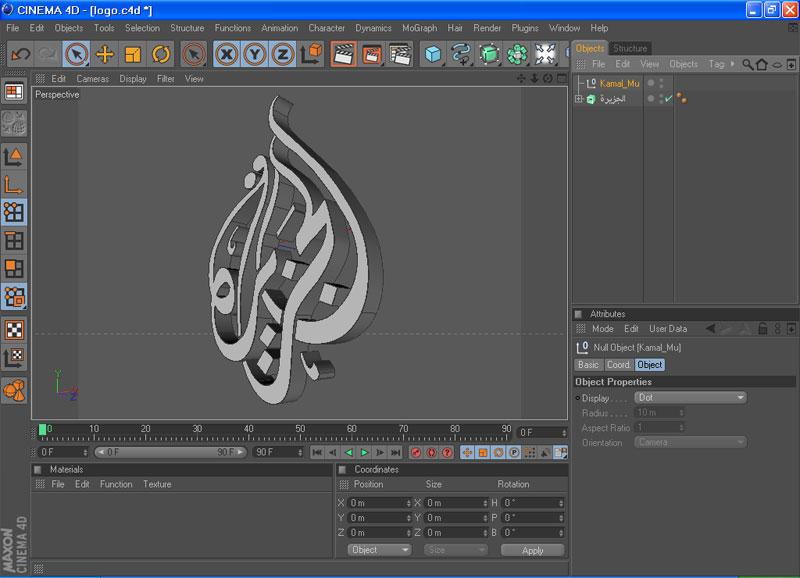Switch to Use Polygon Tool mode
Screen dimensions: 800x578
(14, 268)
